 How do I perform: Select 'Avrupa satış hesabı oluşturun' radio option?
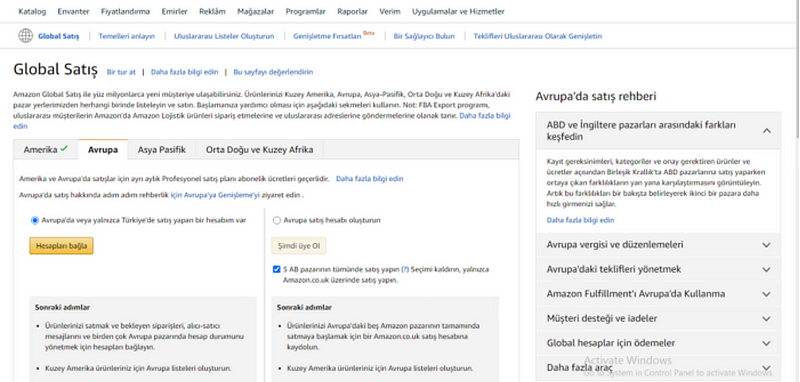point(277,220)
